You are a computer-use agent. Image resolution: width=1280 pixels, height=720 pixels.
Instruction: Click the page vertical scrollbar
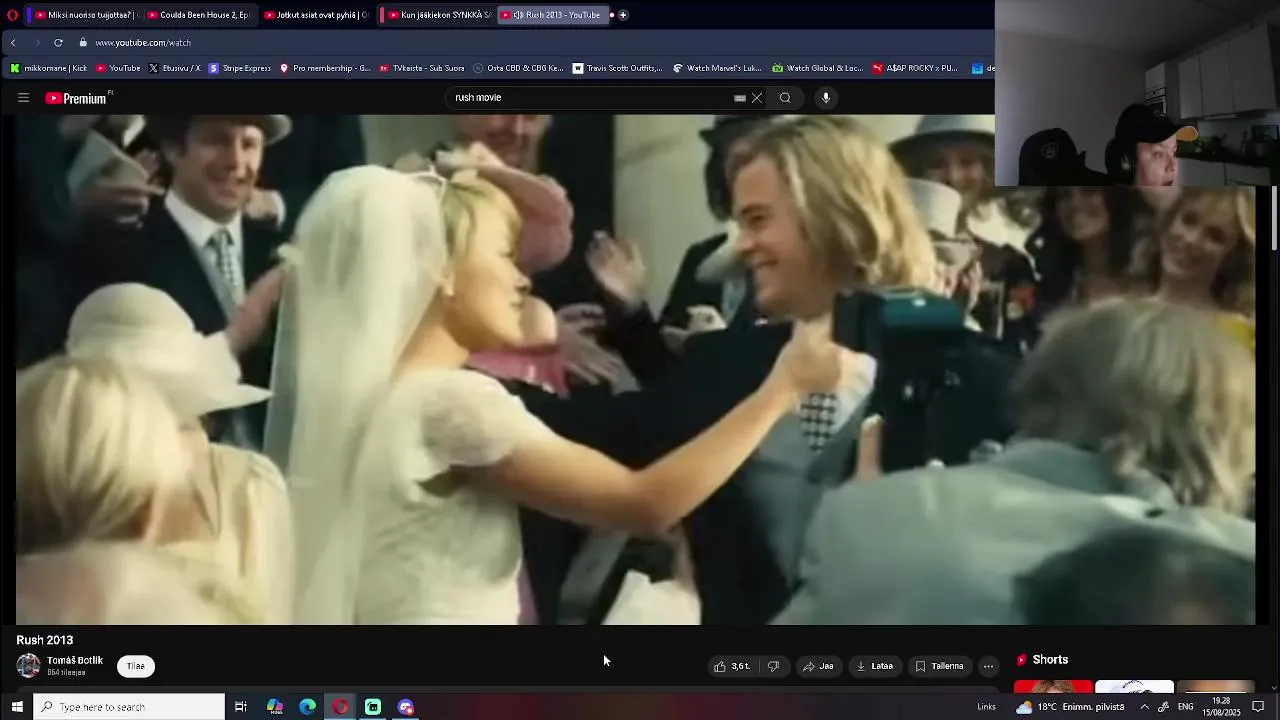(x=1274, y=218)
